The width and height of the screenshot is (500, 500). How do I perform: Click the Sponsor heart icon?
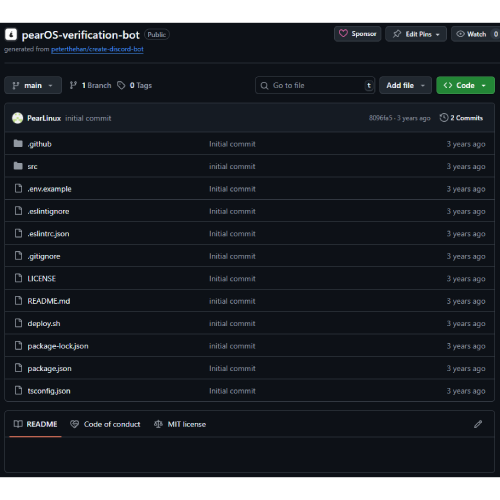click(343, 34)
